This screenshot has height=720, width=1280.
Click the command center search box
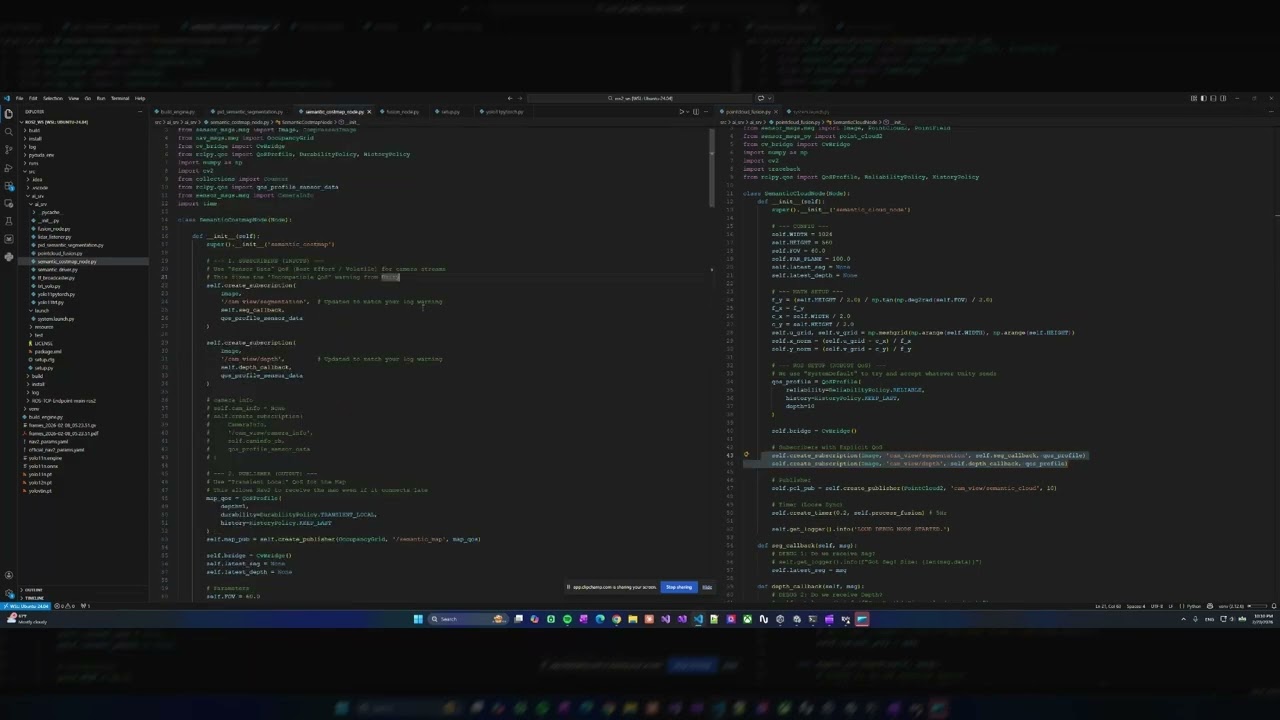click(x=640, y=98)
